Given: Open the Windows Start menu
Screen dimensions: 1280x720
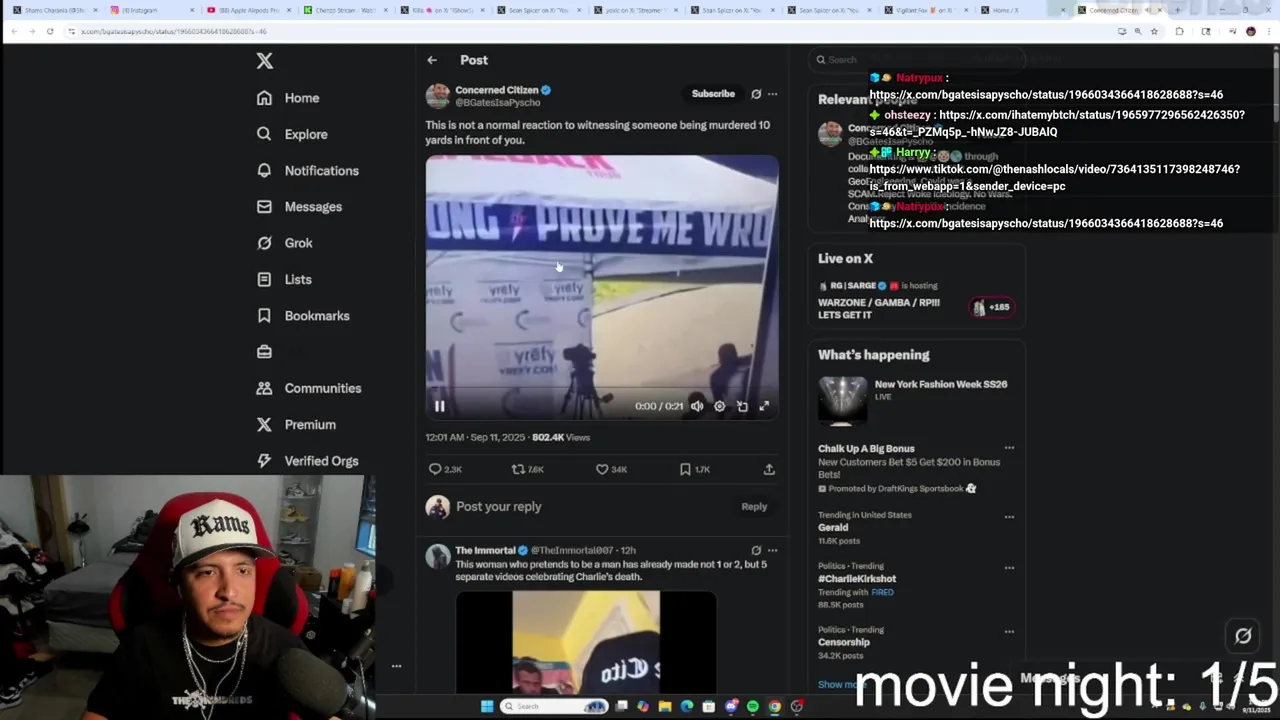Looking at the screenshot, I should 487,706.
